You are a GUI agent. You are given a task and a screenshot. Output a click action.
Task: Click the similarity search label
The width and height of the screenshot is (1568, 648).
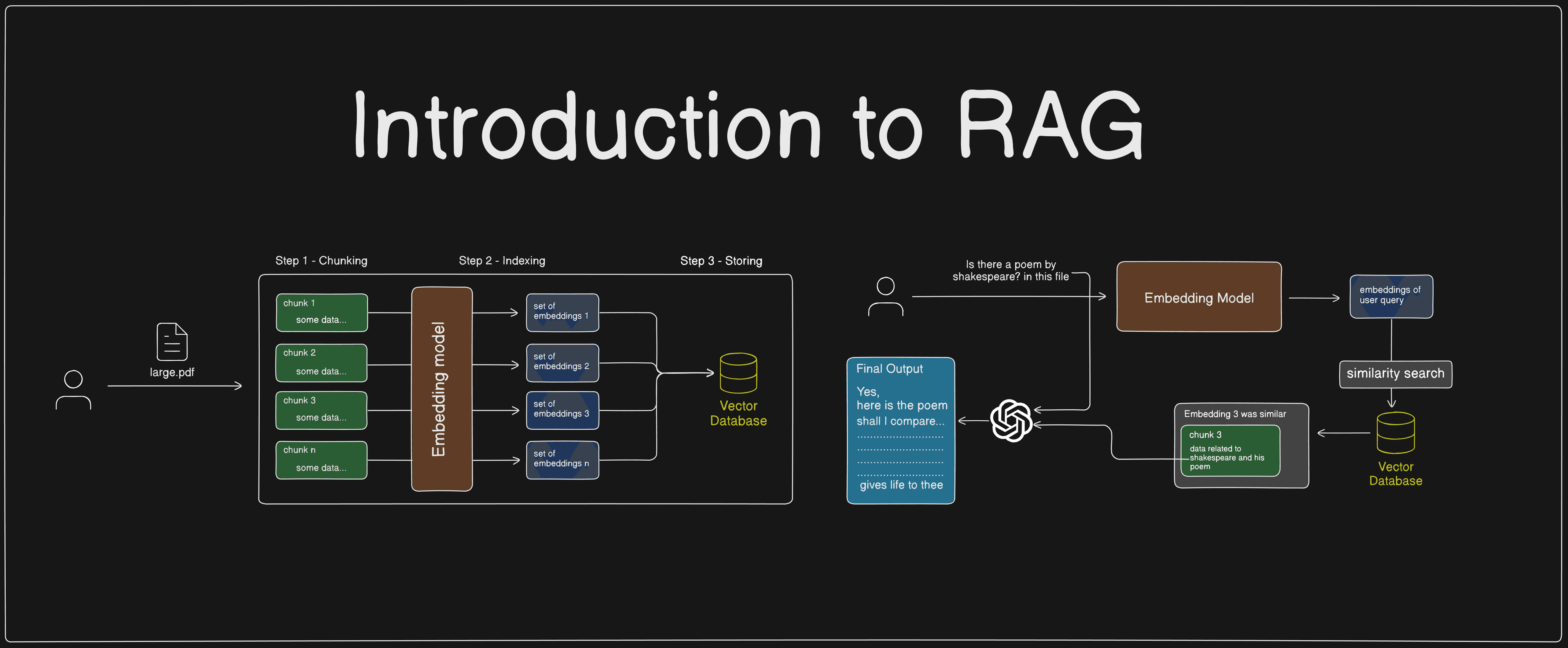click(x=1395, y=374)
